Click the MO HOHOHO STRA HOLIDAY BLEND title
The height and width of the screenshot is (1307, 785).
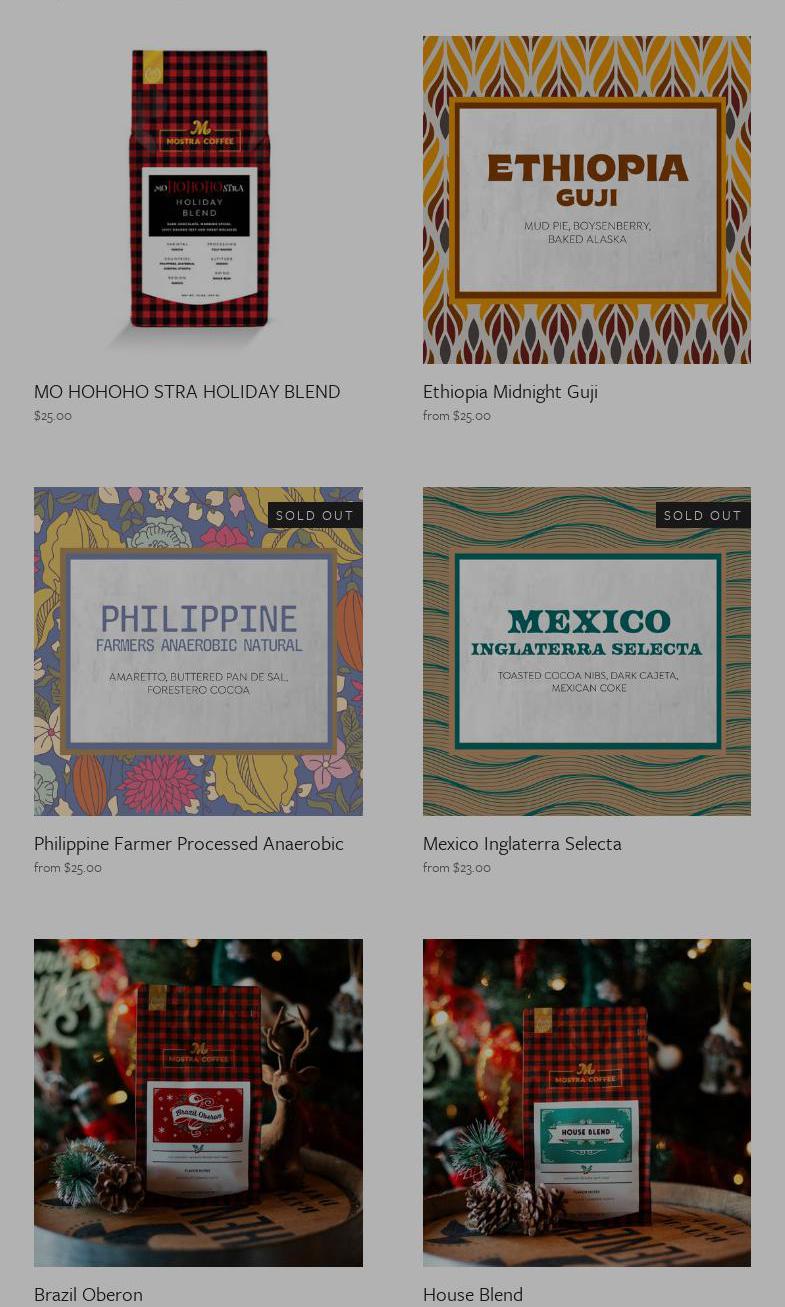point(187,392)
